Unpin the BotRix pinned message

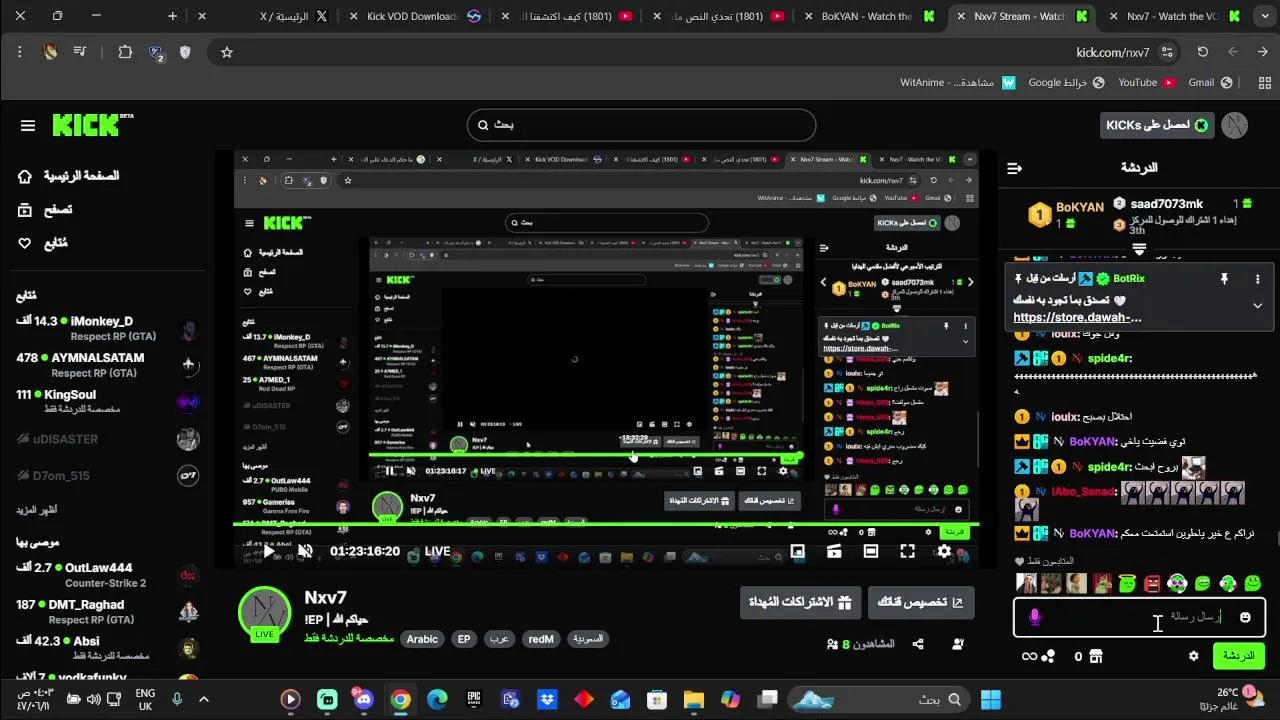(1224, 279)
